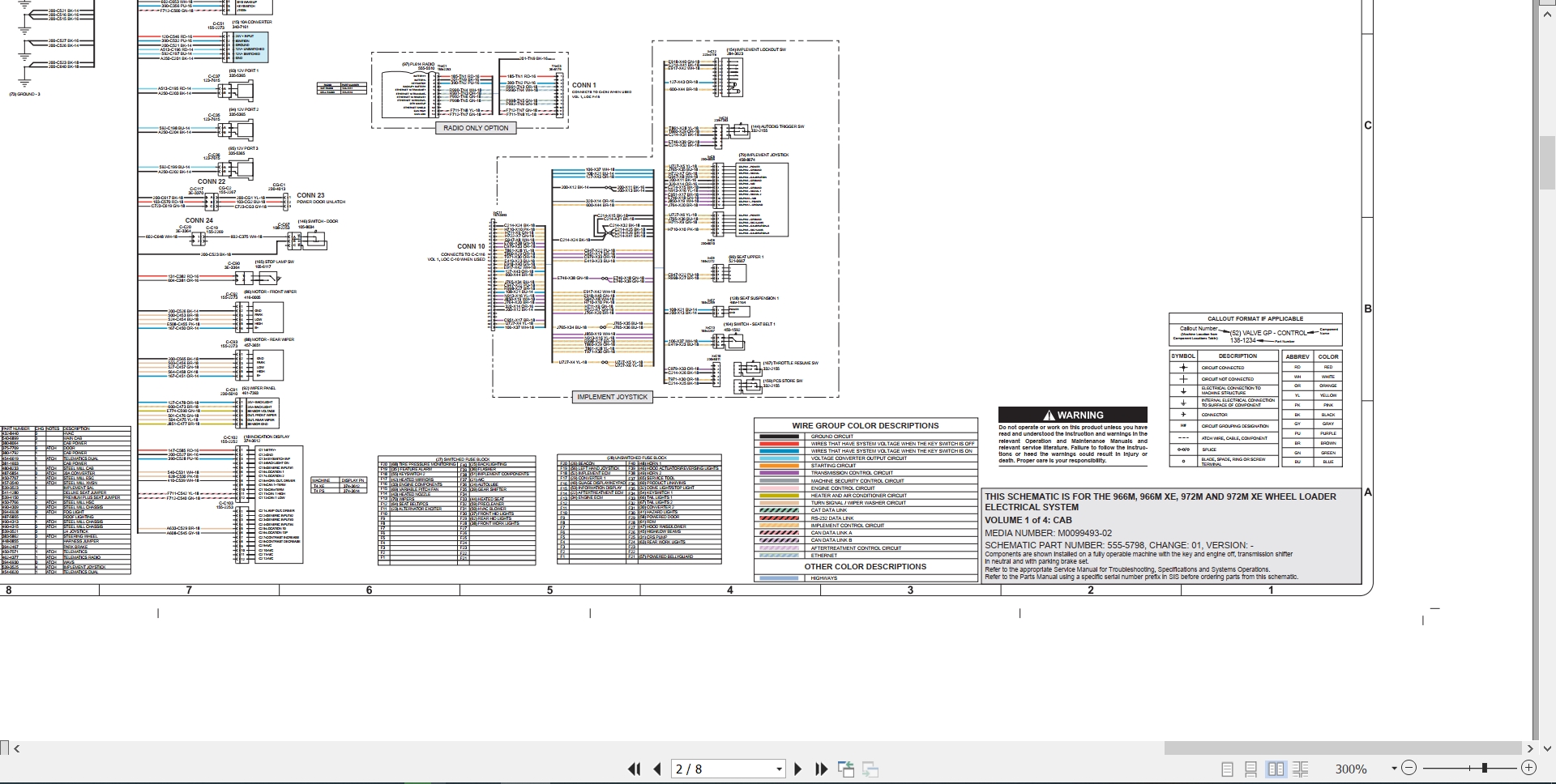Click the zoom slider handle
This screenshot has height=784, width=1556.
1485,768
